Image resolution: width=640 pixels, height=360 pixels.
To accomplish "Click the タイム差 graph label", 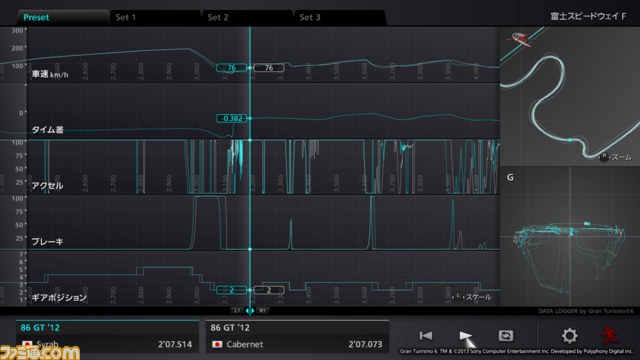I will click(x=48, y=130).
